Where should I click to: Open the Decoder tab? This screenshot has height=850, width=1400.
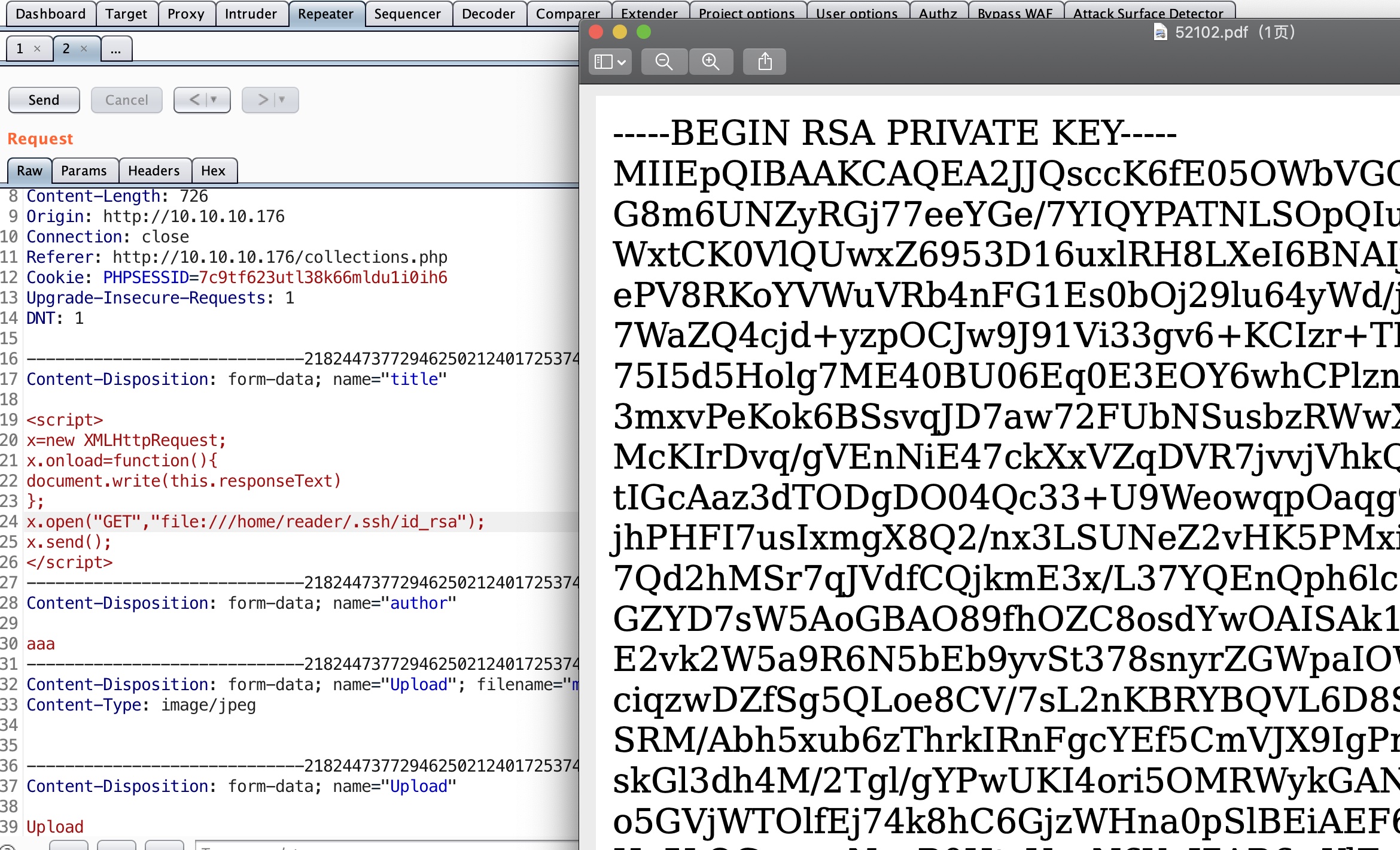click(488, 14)
